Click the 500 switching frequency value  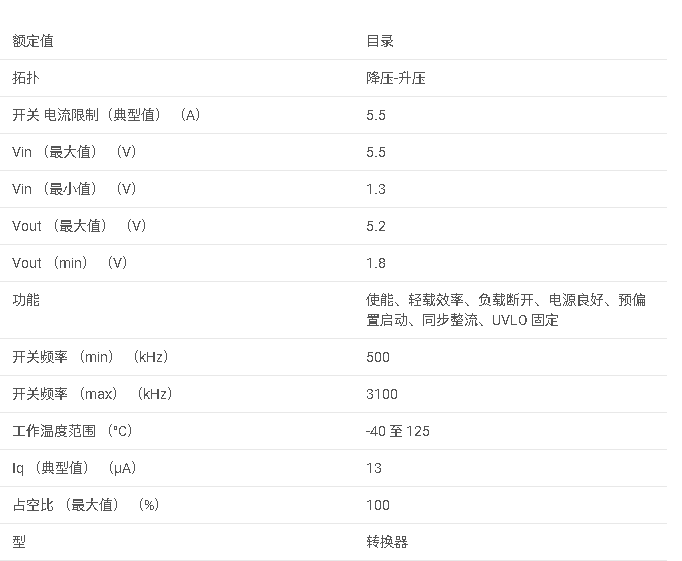378,357
